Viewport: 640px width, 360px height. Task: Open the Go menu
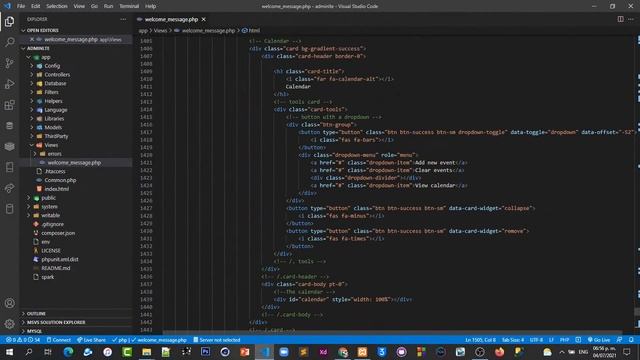(x=94, y=6)
